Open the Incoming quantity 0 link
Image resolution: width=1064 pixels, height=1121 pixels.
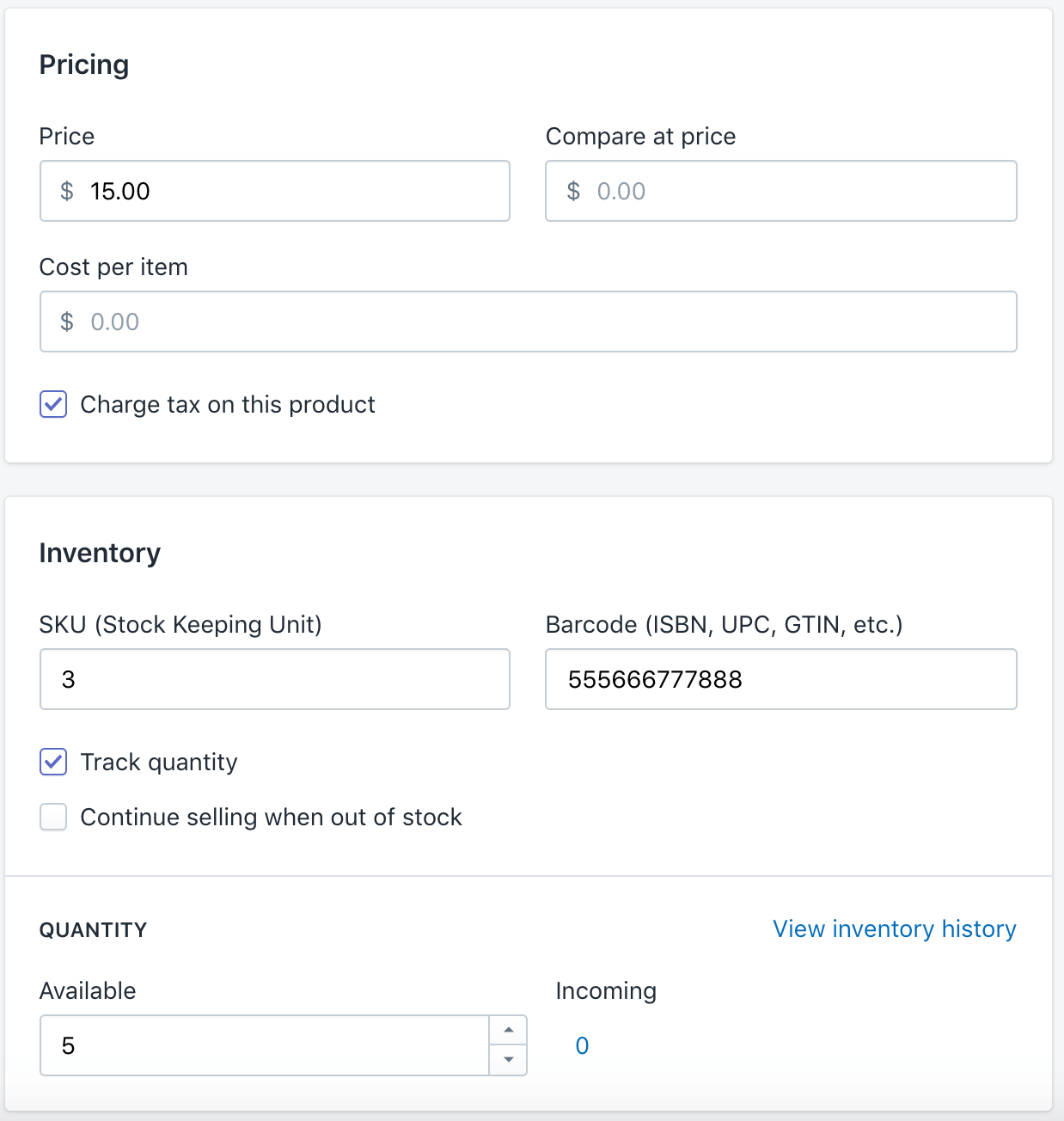(582, 1045)
